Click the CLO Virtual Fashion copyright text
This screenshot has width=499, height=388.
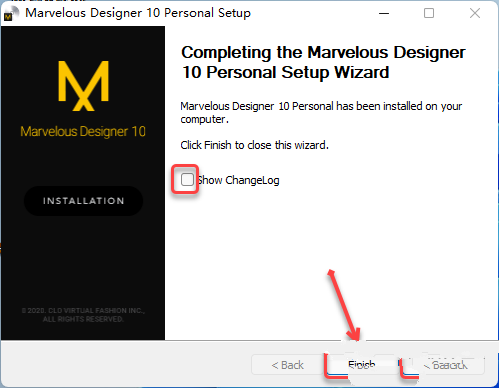coord(83,315)
